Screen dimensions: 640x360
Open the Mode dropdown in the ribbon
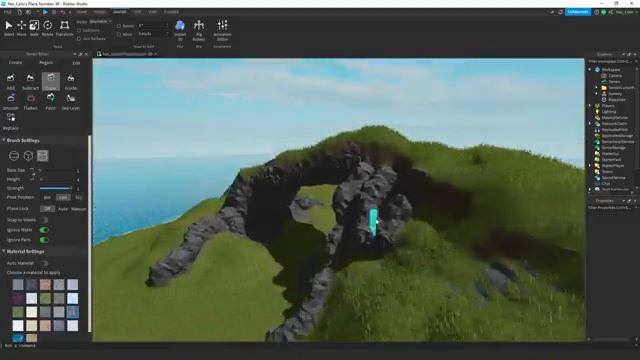100,21
